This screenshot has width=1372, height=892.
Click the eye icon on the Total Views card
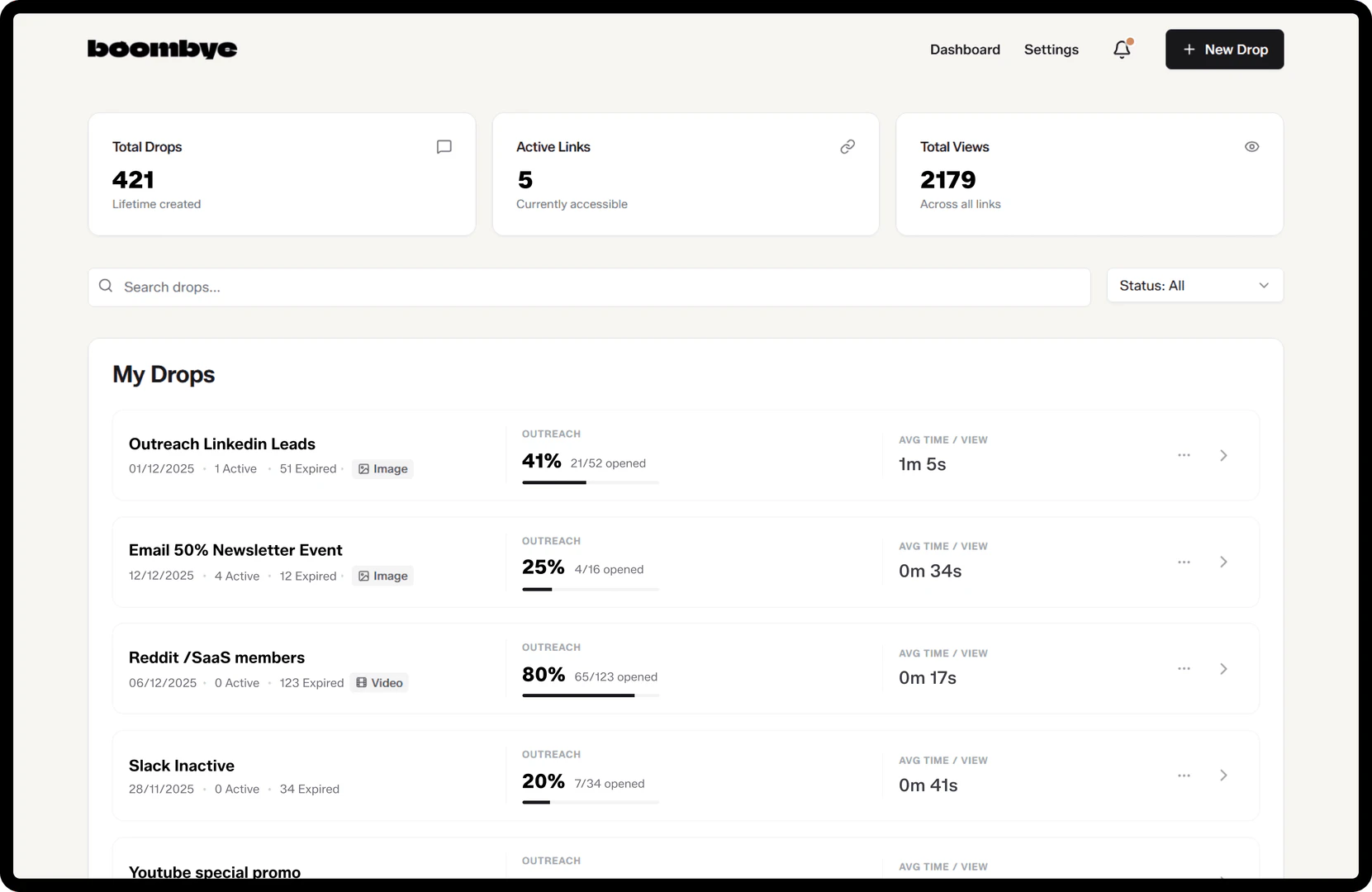1252,146
